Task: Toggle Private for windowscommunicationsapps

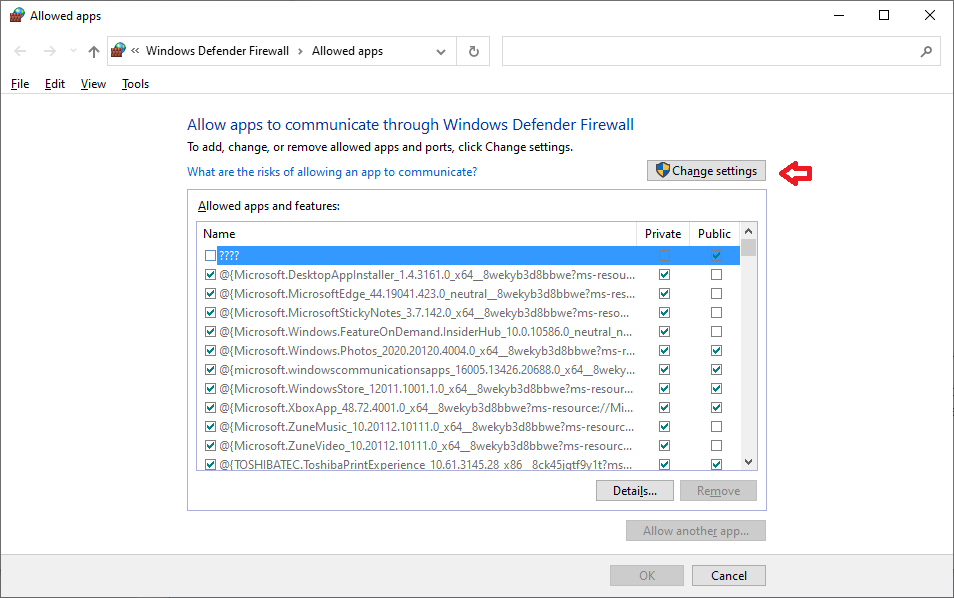Action: pos(664,370)
